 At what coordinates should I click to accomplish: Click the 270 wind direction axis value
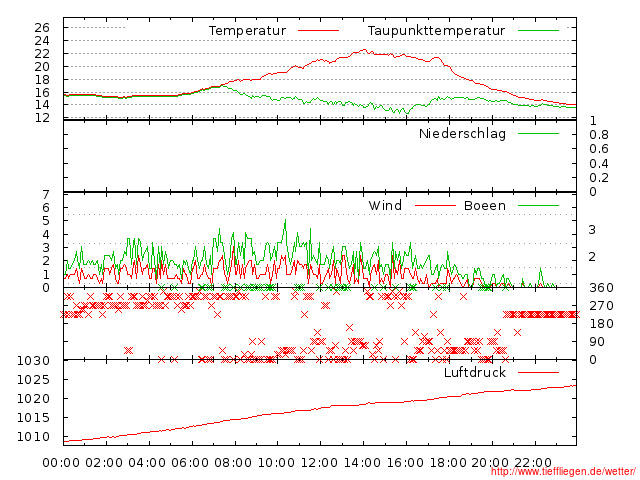(x=601, y=306)
